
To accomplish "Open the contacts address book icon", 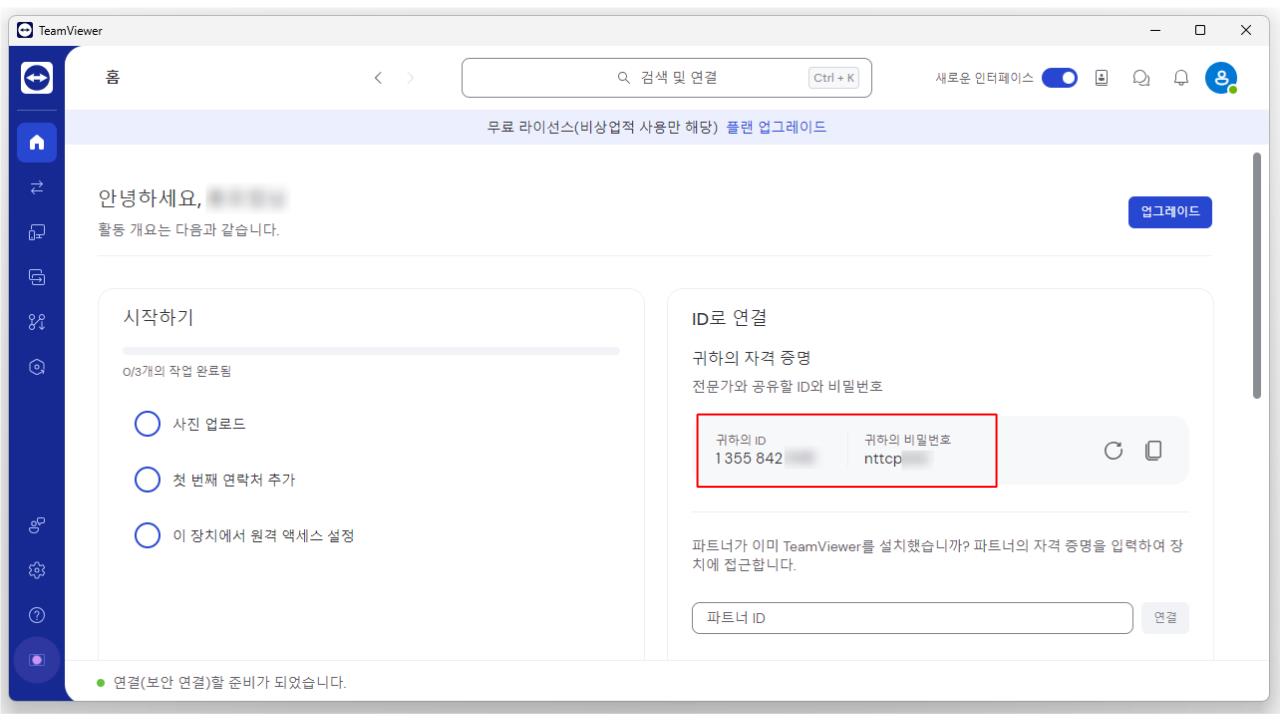I will pos(1101,77).
